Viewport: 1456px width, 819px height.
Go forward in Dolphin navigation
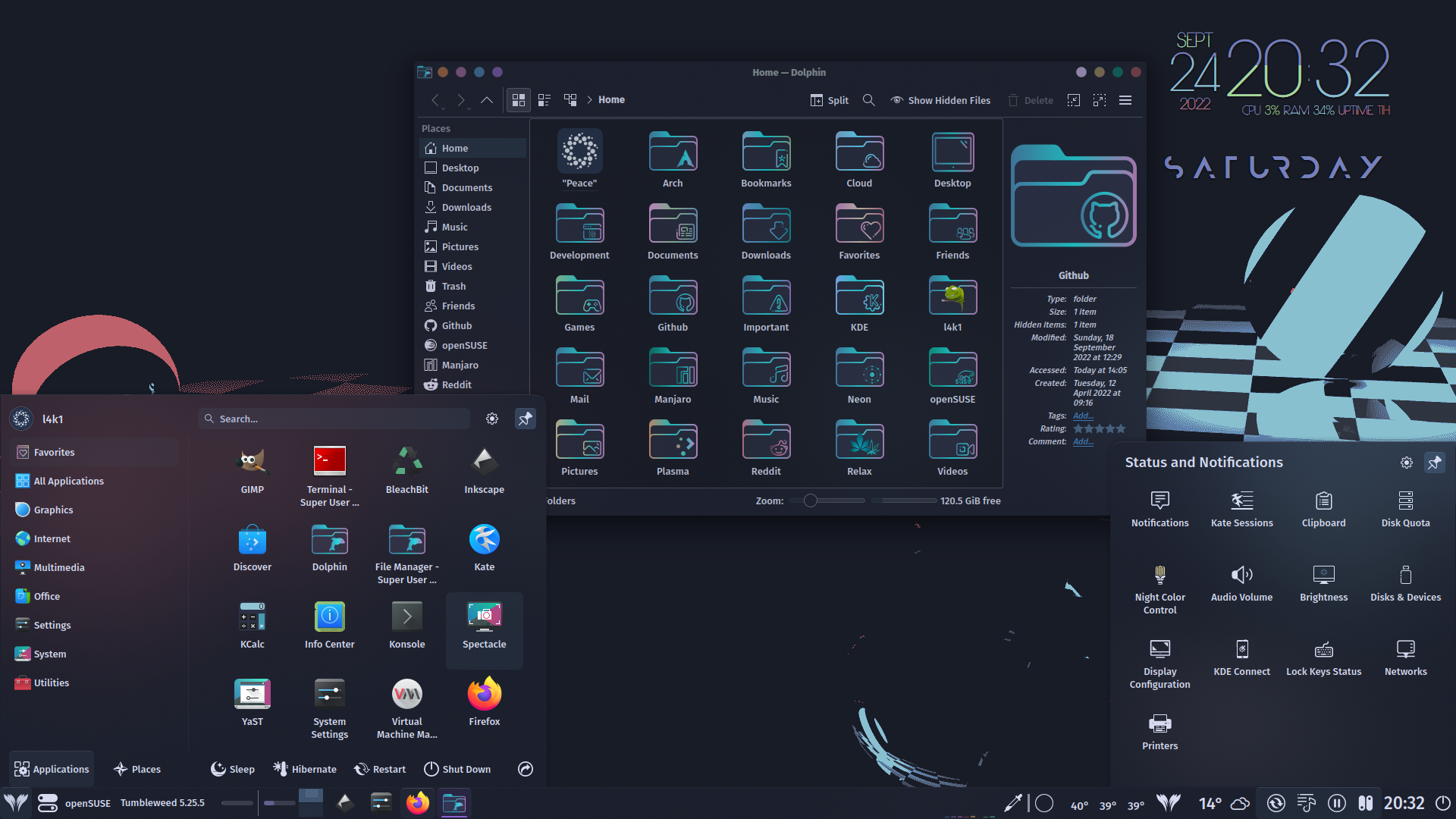point(460,100)
